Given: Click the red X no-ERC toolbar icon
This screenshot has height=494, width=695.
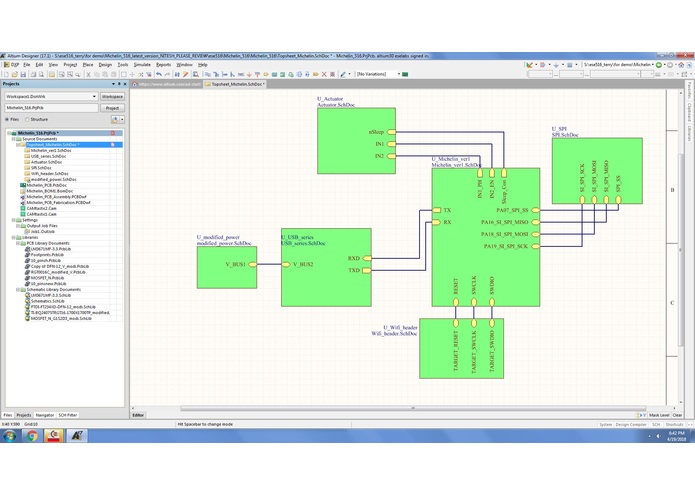Looking at the screenshot, I should click(324, 74).
